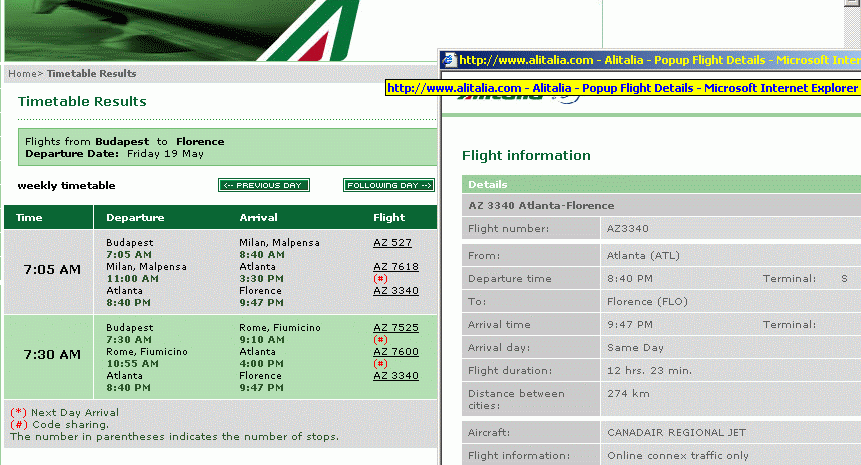Go to Home breadcrumb link
The image size is (861, 465).
click(x=22, y=74)
